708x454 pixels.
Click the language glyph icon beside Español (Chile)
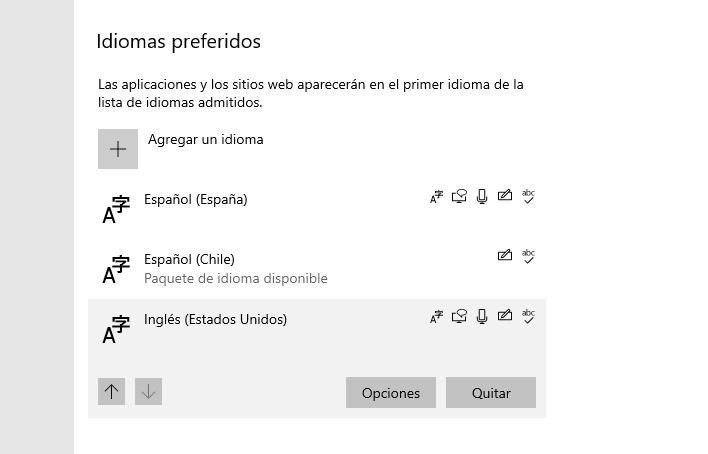pos(116,270)
